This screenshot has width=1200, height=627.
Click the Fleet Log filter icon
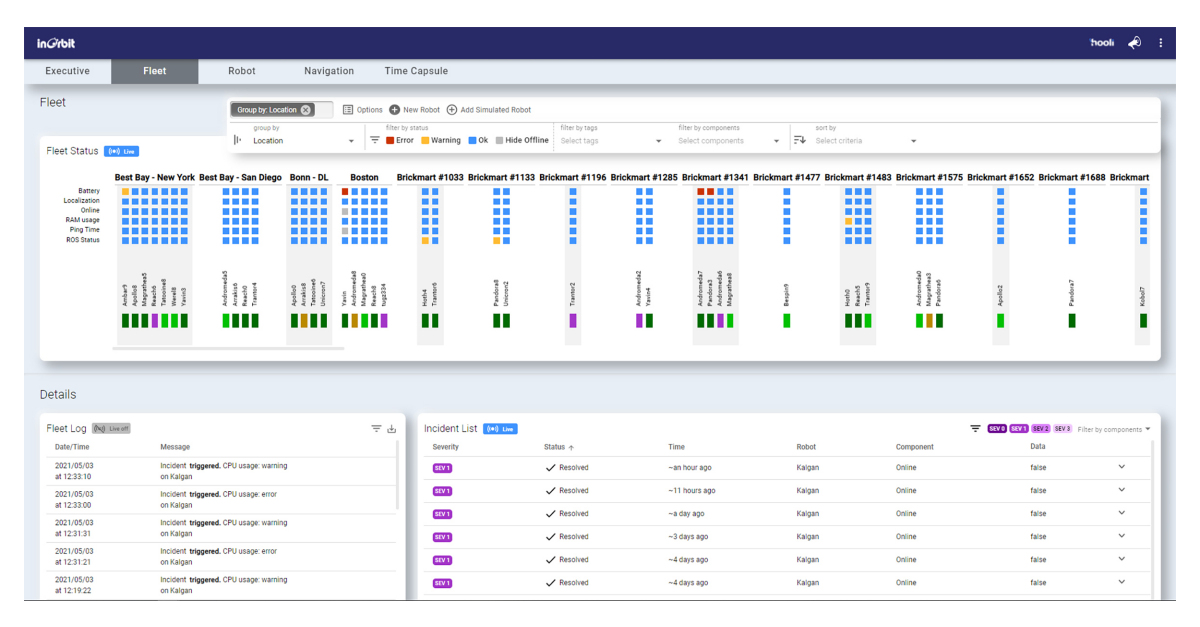pyautogui.click(x=377, y=428)
